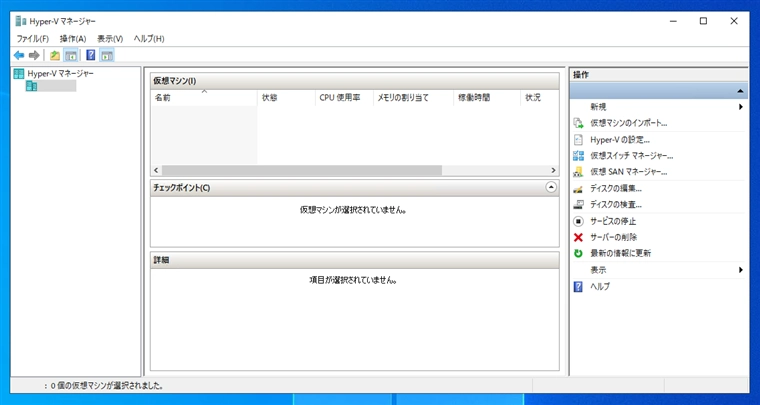The width and height of the screenshot is (760, 405).
Task: Click the 操作 pane header
Action: tap(659, 75)
